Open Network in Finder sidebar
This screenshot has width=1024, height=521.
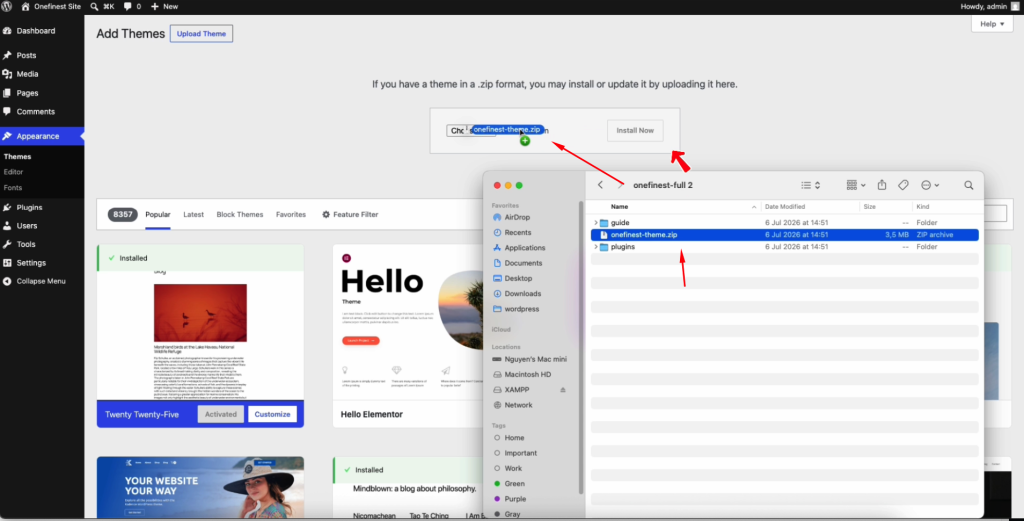click(x=513, y=405)
